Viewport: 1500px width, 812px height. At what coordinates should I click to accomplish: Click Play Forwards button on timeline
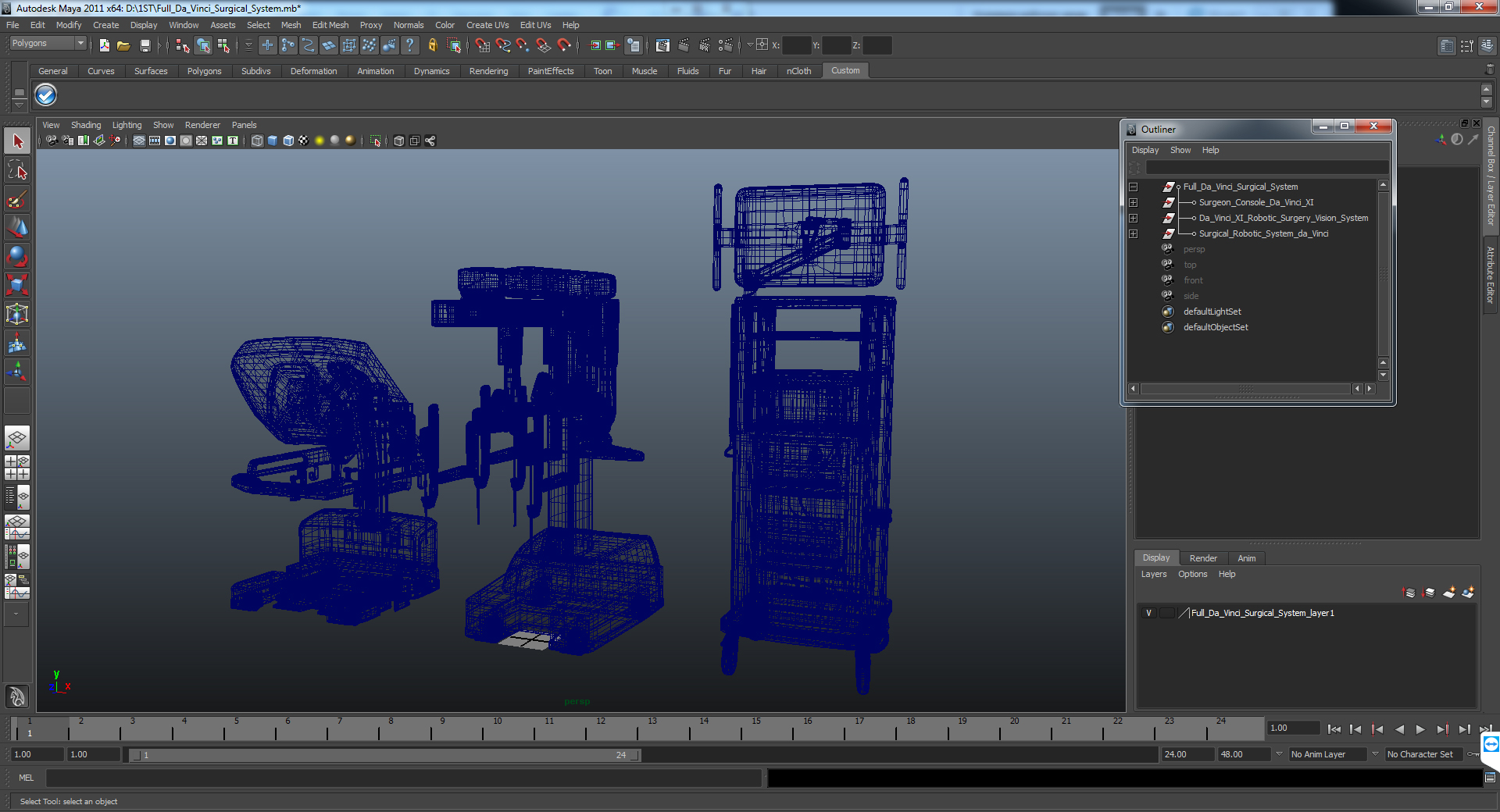coord(1420,729)
